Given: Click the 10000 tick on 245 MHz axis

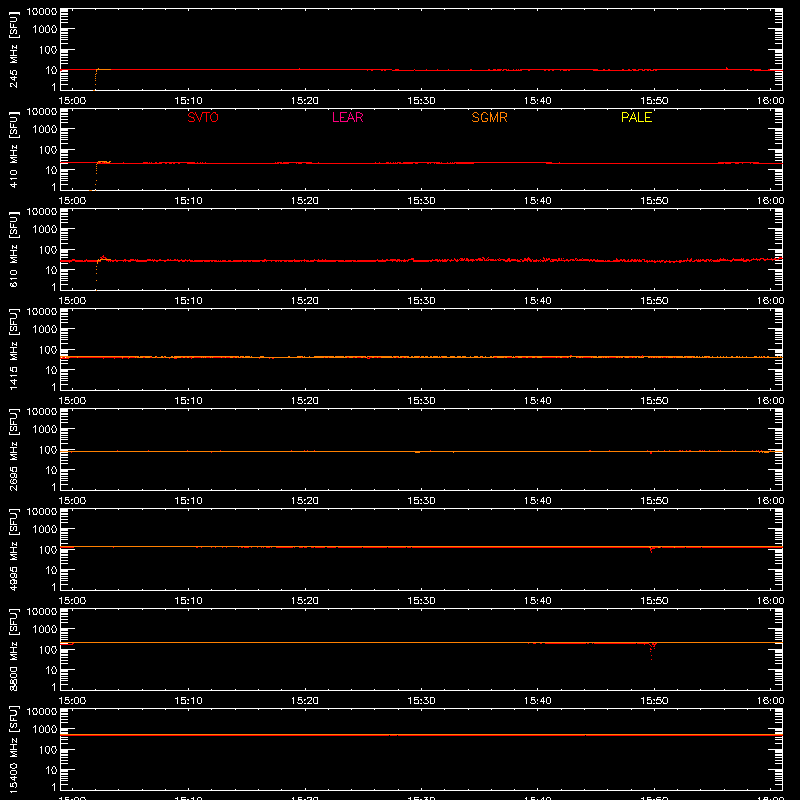Looking at the screenshot, I should (x=42, y=12).
